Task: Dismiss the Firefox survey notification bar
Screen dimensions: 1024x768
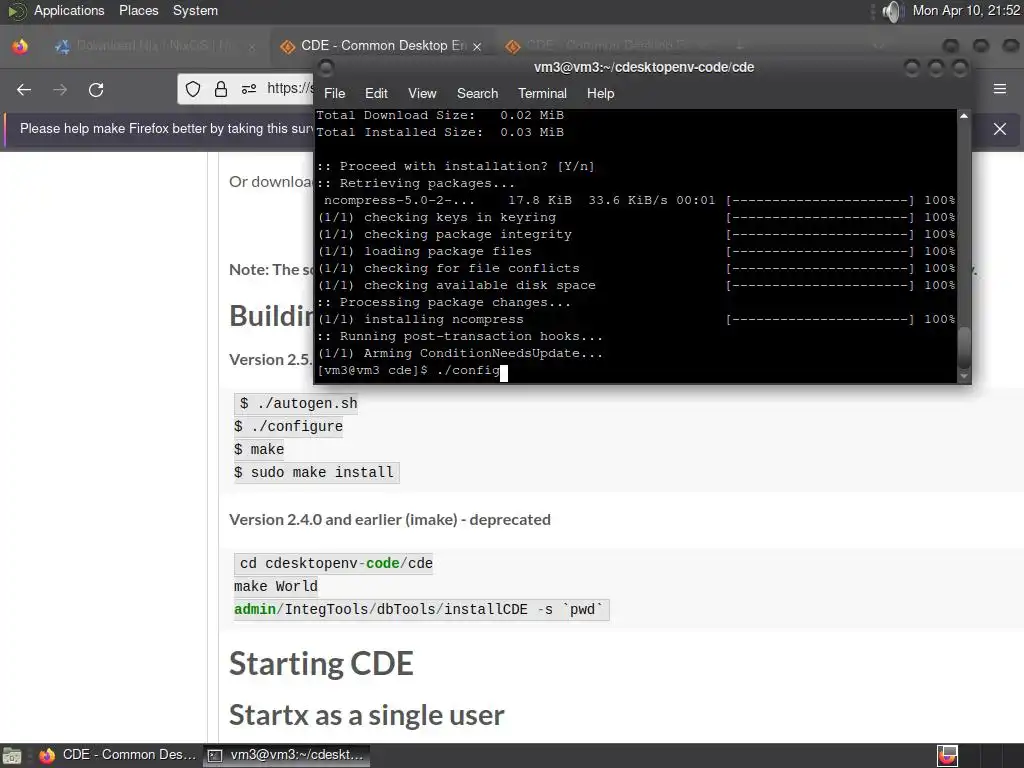Action: [x=1000, y=129]
